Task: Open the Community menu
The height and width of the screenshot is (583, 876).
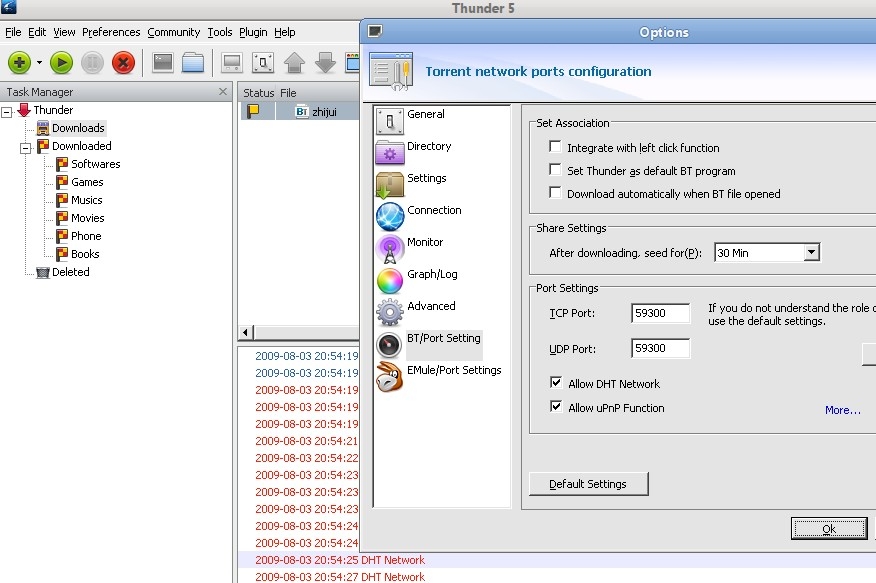Action: tap(174, 32)
